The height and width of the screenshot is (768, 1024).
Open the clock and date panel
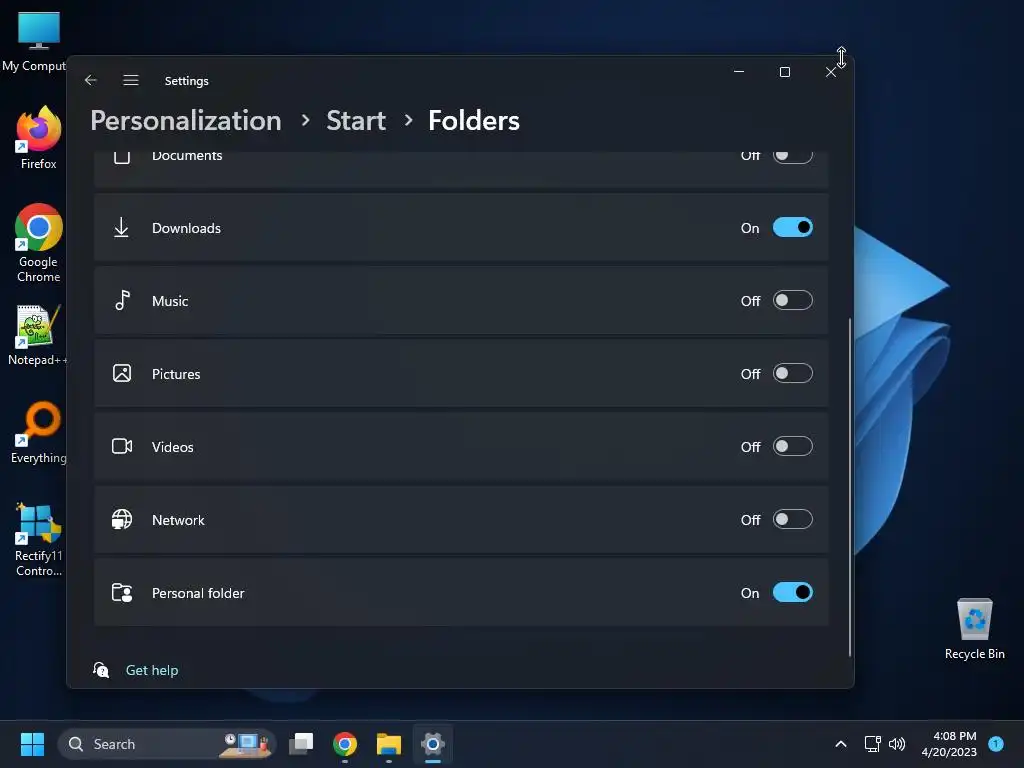949,744
